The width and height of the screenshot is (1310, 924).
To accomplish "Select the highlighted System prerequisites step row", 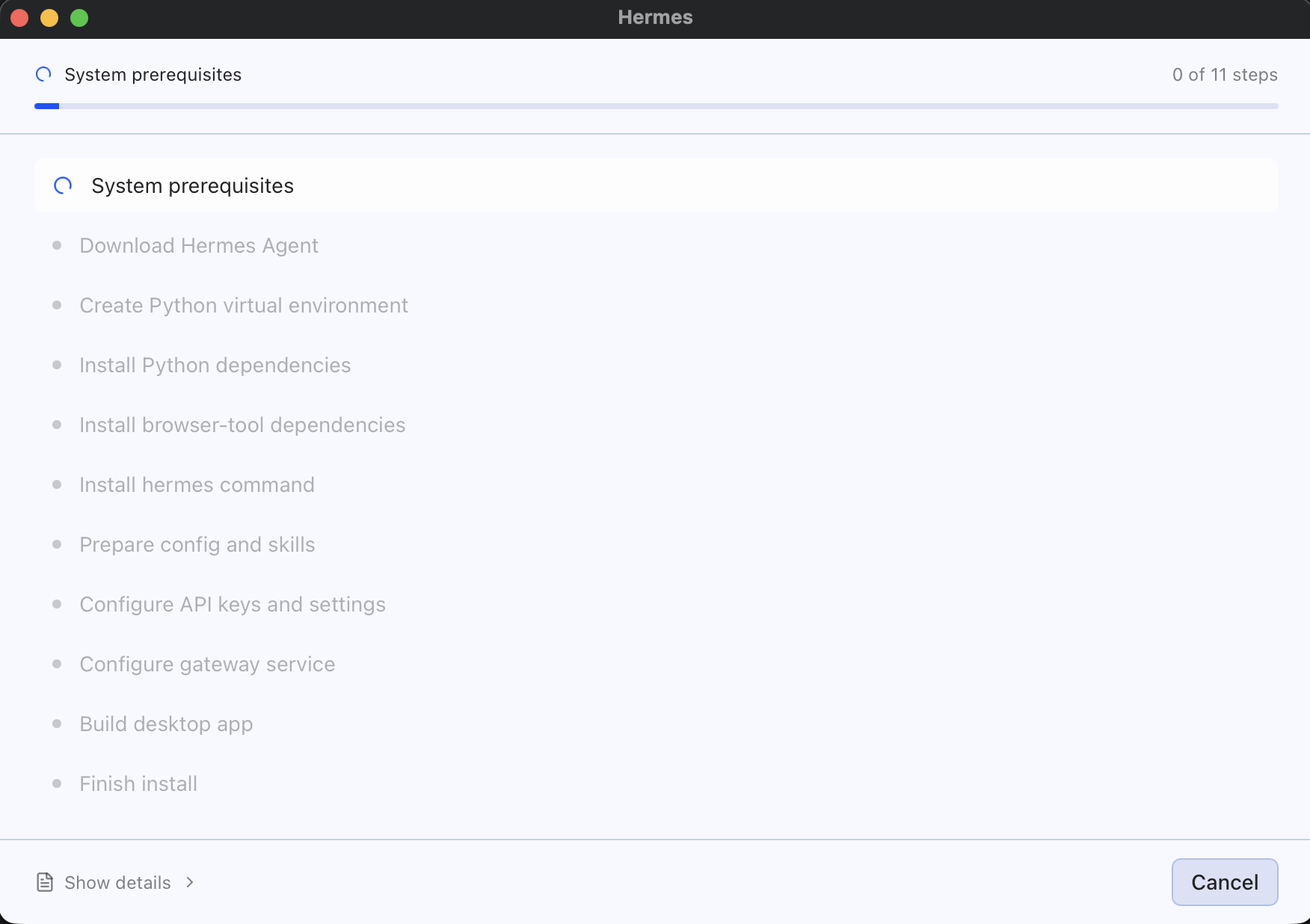I will 656,185.
